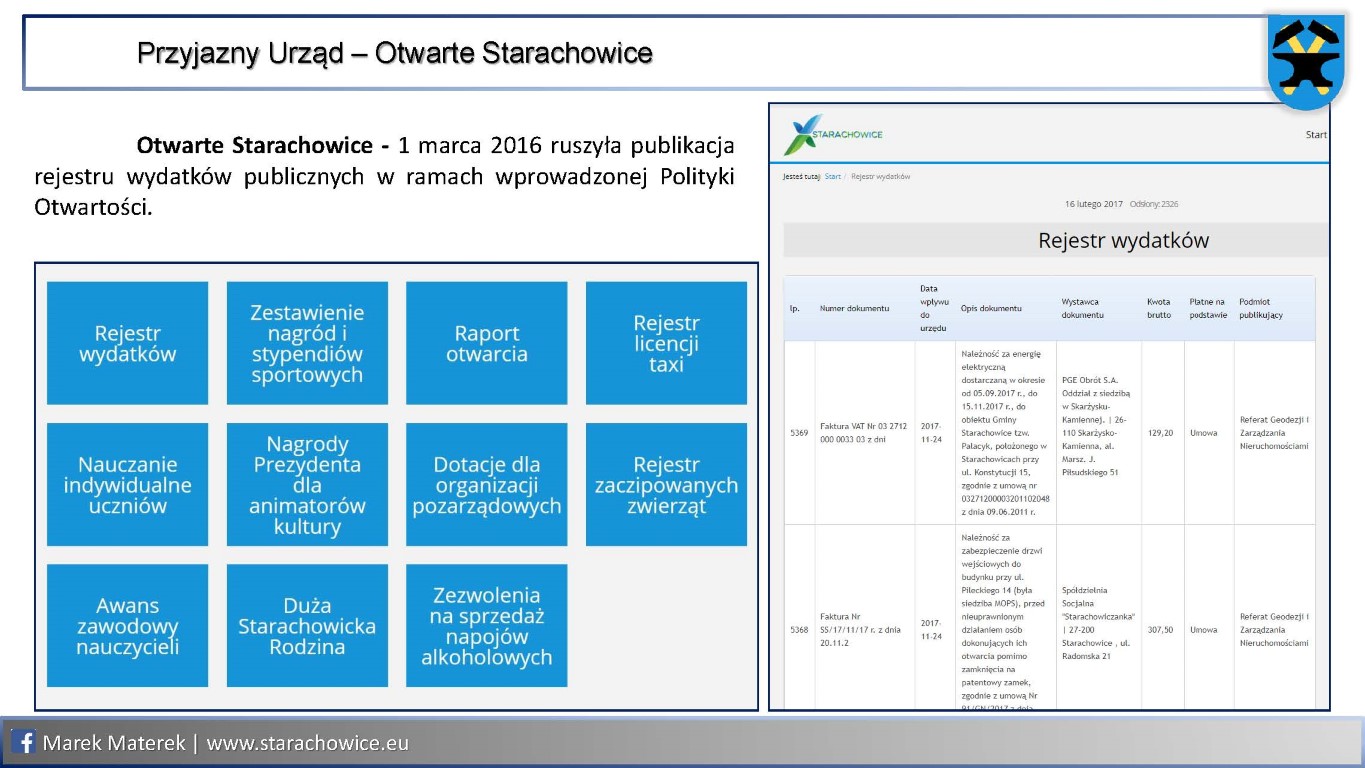Image resolution: width=1365 pixels, height=768 pixels.
Task: Click the Kwota brutto column header
Action: [1159, 308]
